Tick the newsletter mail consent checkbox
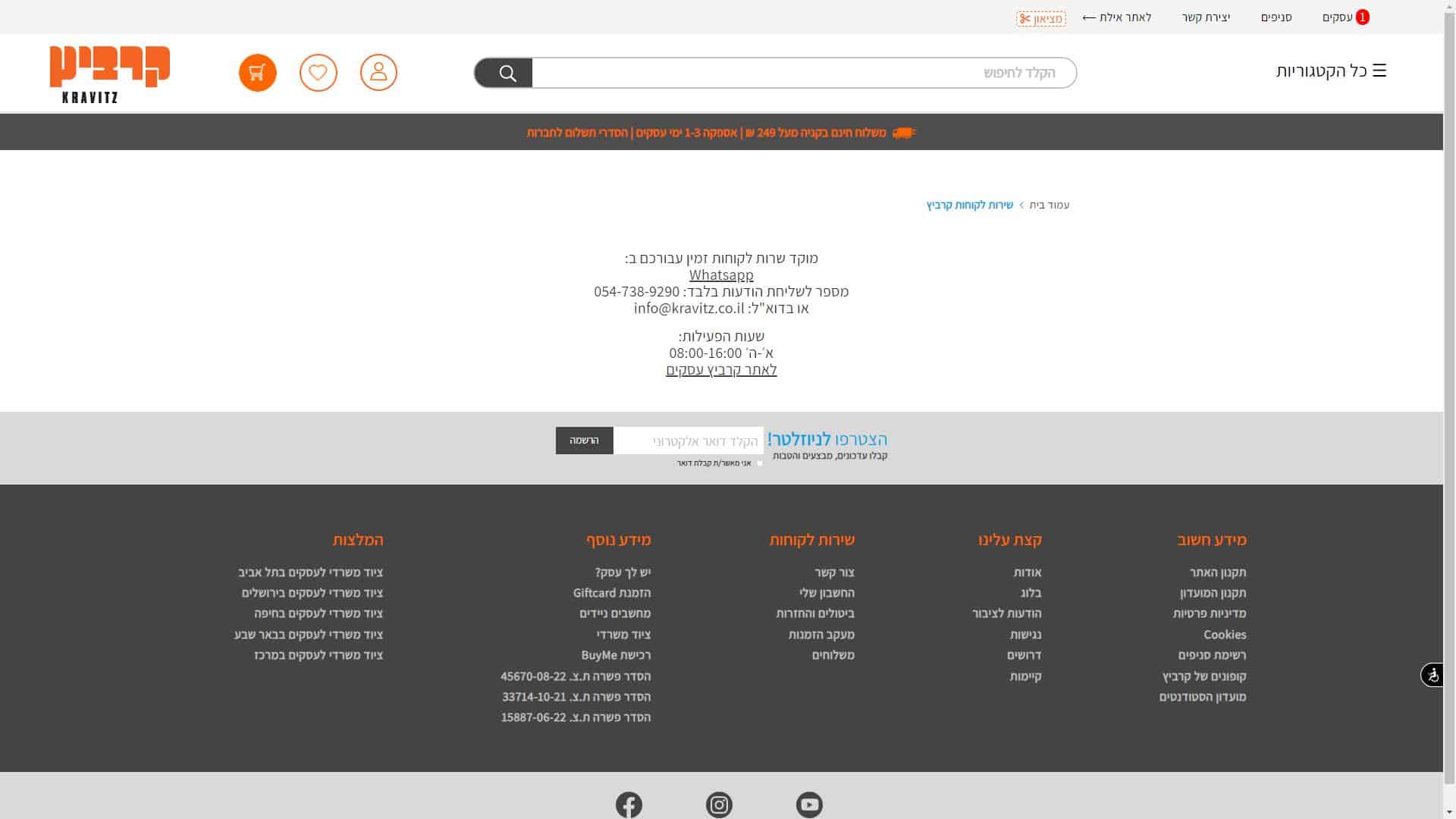Image resolution: width=1456 pixels, height=819 pixels. (x=760, y=463)
